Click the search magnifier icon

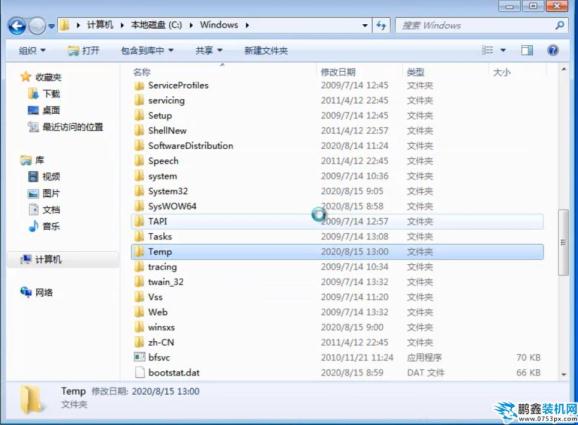[559, 25]
